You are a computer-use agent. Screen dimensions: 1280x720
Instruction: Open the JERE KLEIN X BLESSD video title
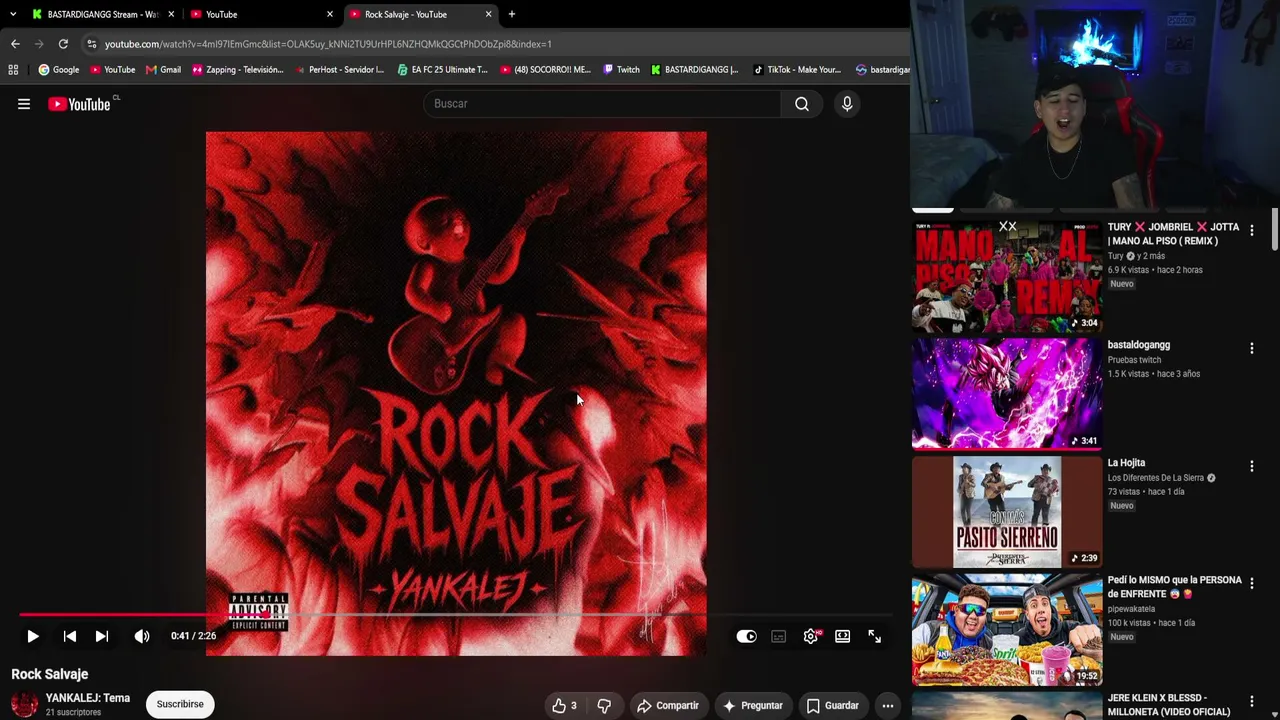click(1169, 705)
